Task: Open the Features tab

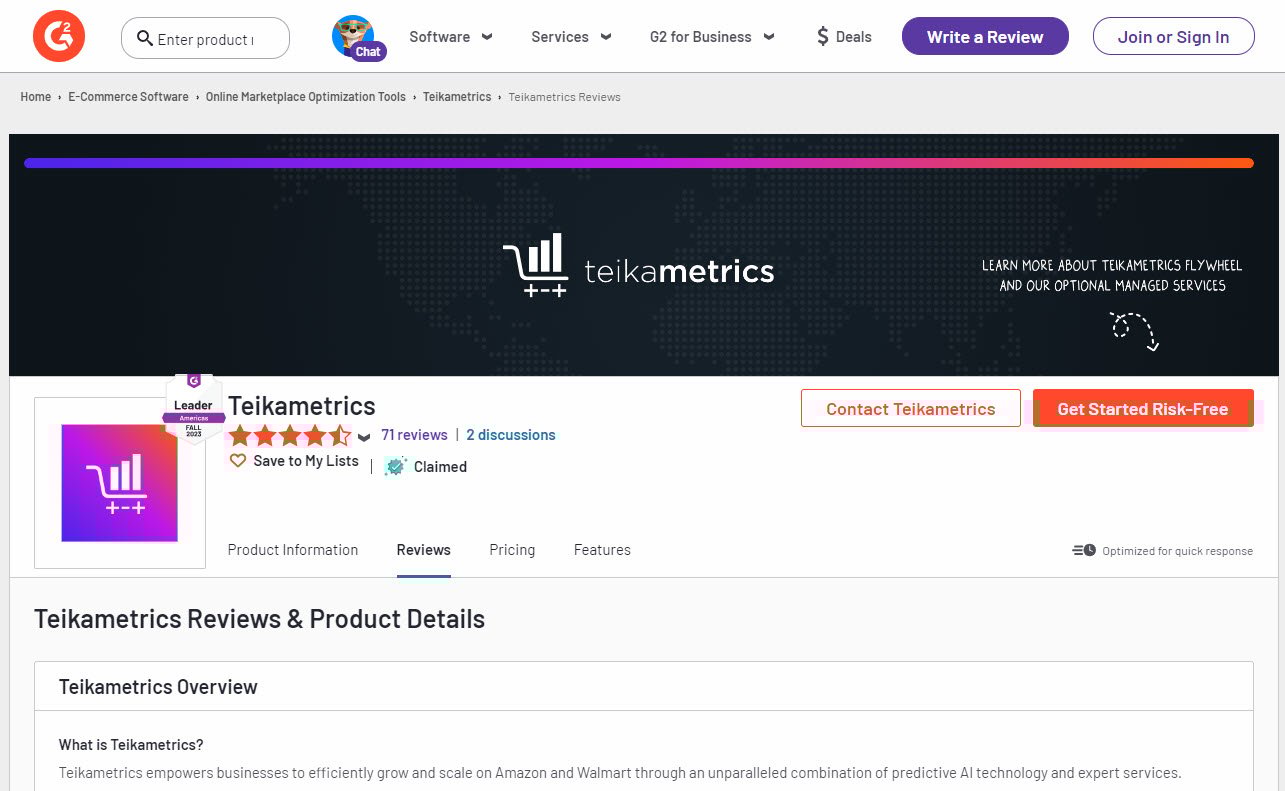Action: 602,550
